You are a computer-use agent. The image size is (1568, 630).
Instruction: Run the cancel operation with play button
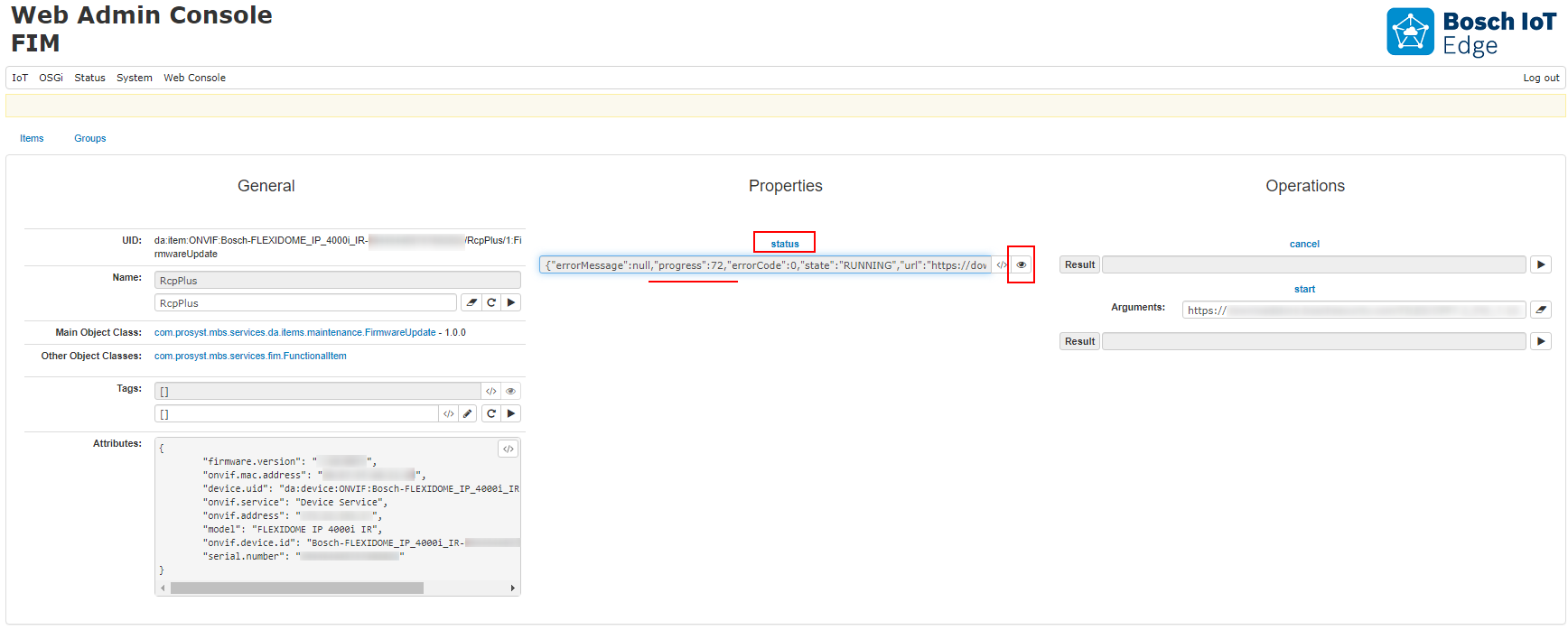click(1541, 265)
